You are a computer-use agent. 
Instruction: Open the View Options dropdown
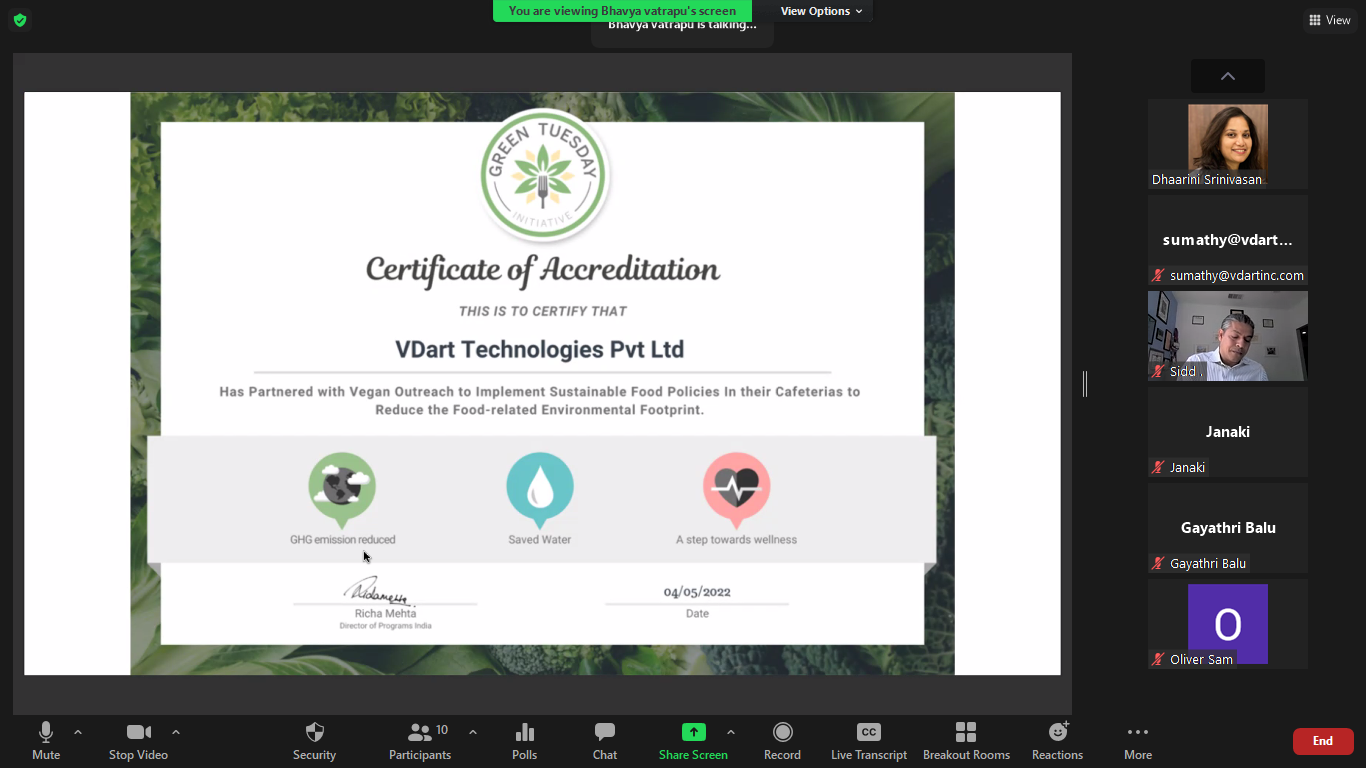pyautogui.click(x=821, y=11)
